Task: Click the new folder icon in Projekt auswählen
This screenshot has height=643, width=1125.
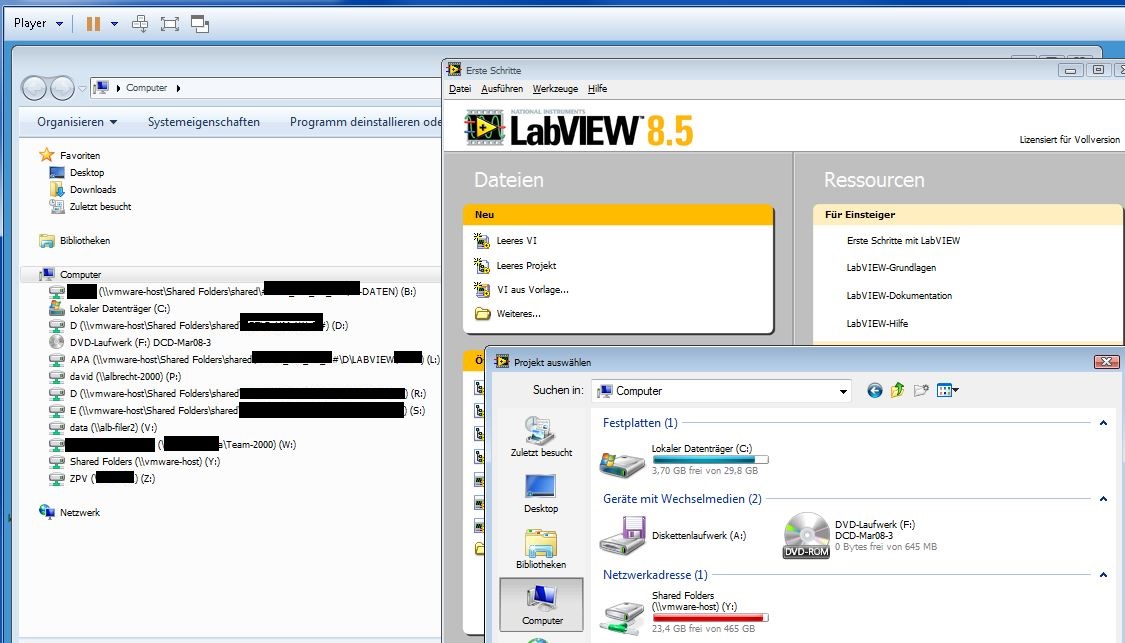Action: [x=921, y=390]
